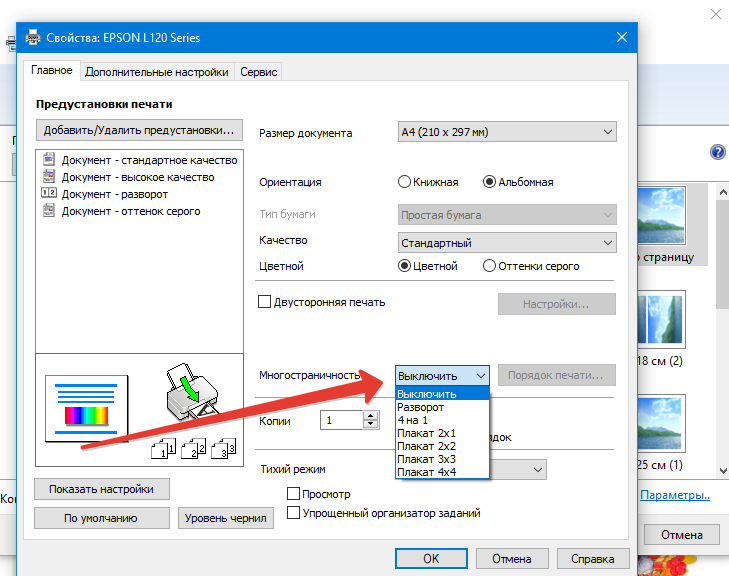
Task: Click Добавить/Удалить предустановки button
Action: click(139, 130)
